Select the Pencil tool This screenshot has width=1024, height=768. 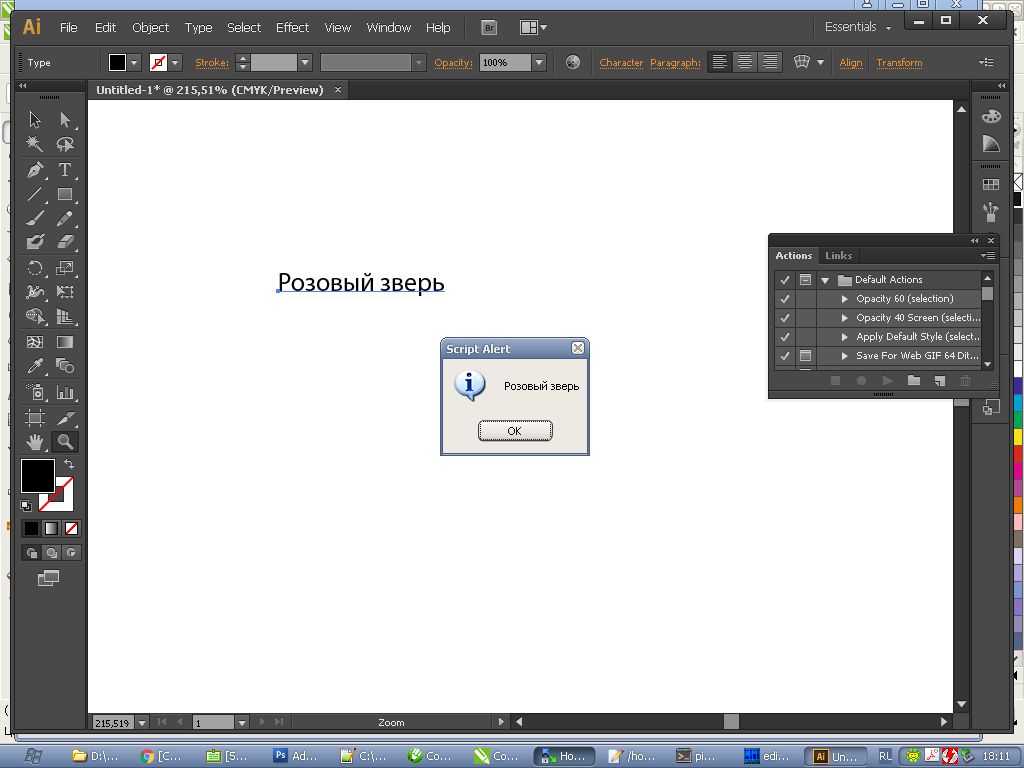[x=65, y=218]
